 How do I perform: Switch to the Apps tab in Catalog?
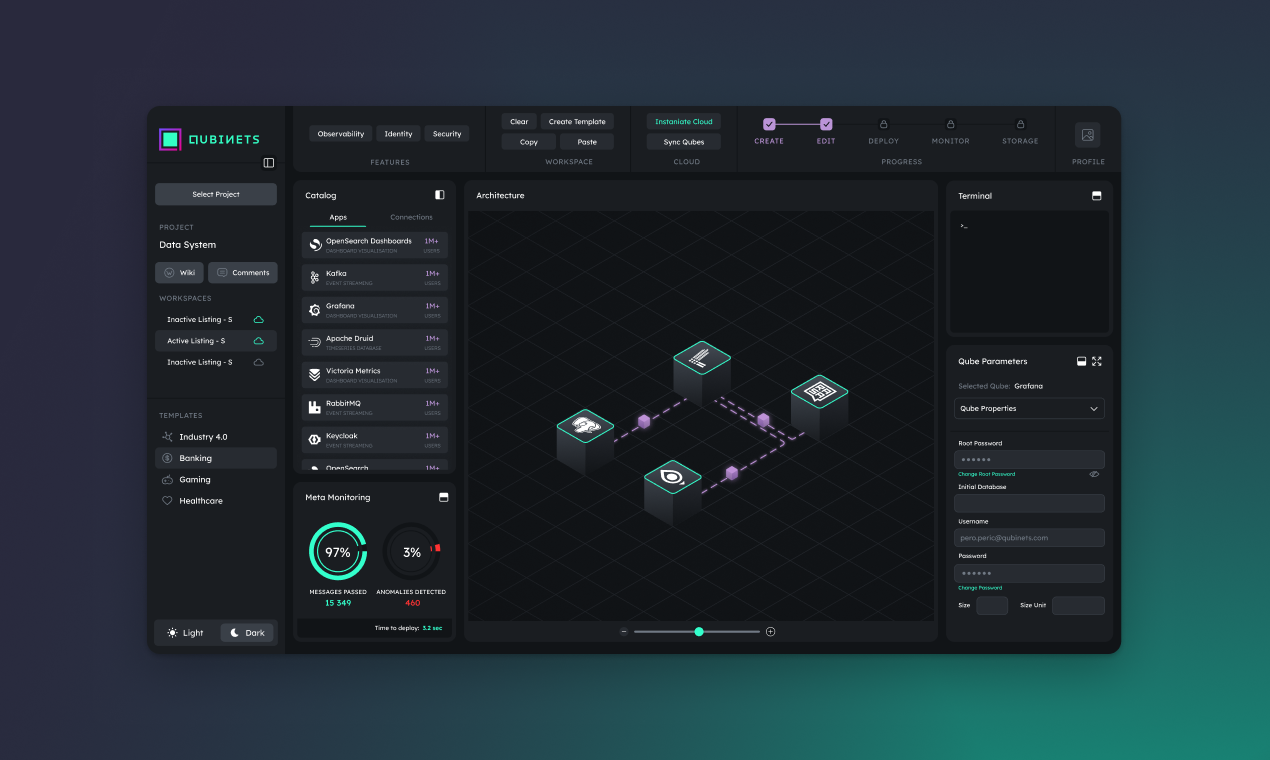point(338,217)
